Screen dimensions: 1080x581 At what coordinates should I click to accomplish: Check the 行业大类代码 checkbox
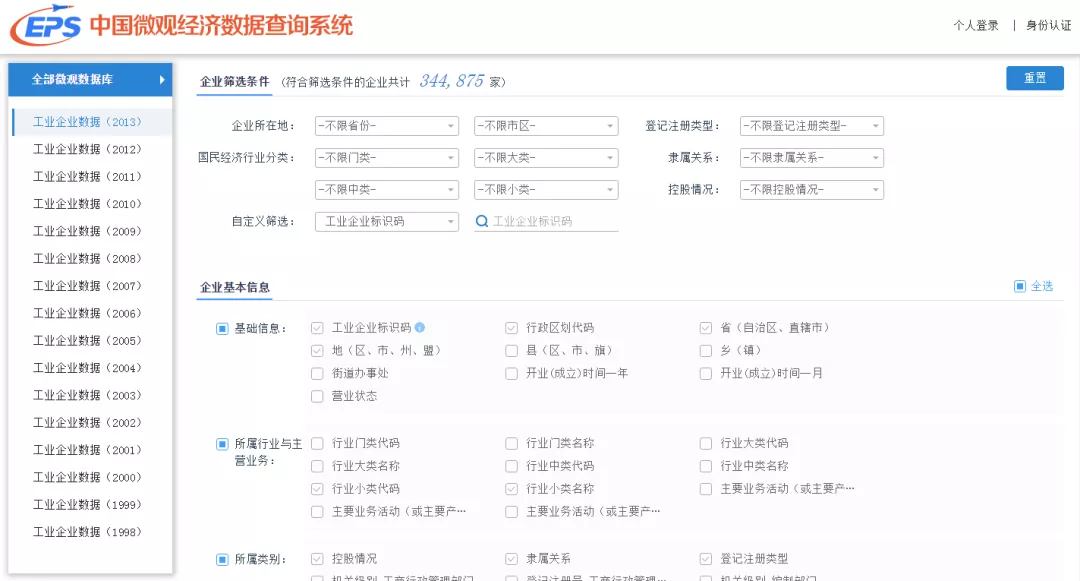[x=705, y=443]
